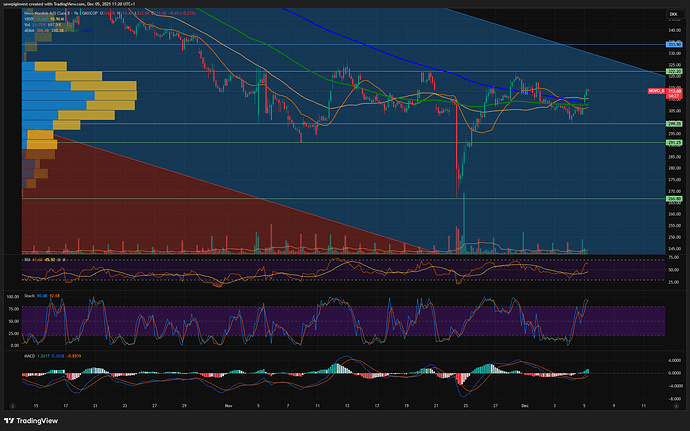Select the 333.90 horizontal line price label

click(675, 45)
